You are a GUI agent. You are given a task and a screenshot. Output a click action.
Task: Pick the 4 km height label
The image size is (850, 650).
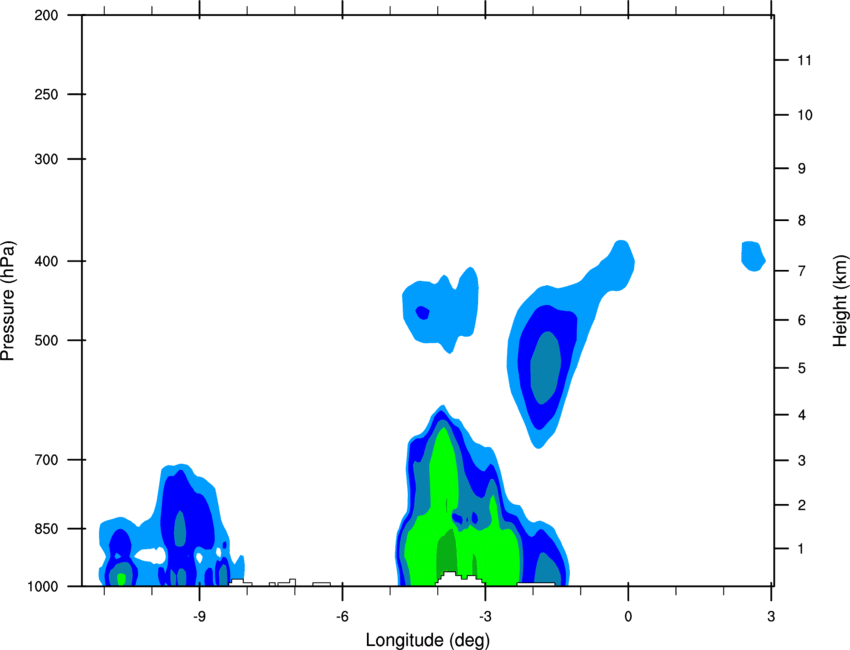tap(802, 415)
